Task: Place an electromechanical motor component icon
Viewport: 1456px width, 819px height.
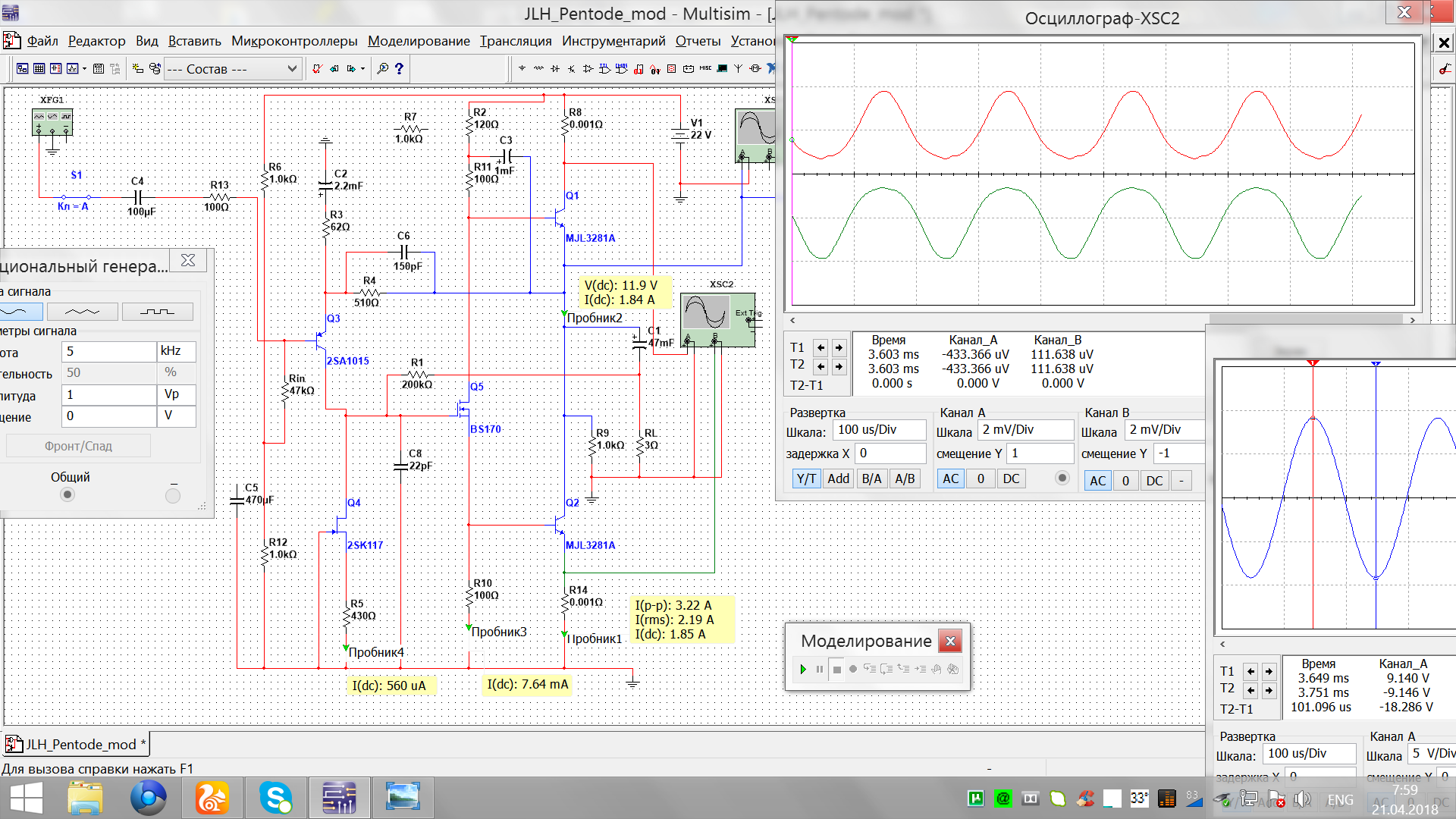Action: pos(755,68)
